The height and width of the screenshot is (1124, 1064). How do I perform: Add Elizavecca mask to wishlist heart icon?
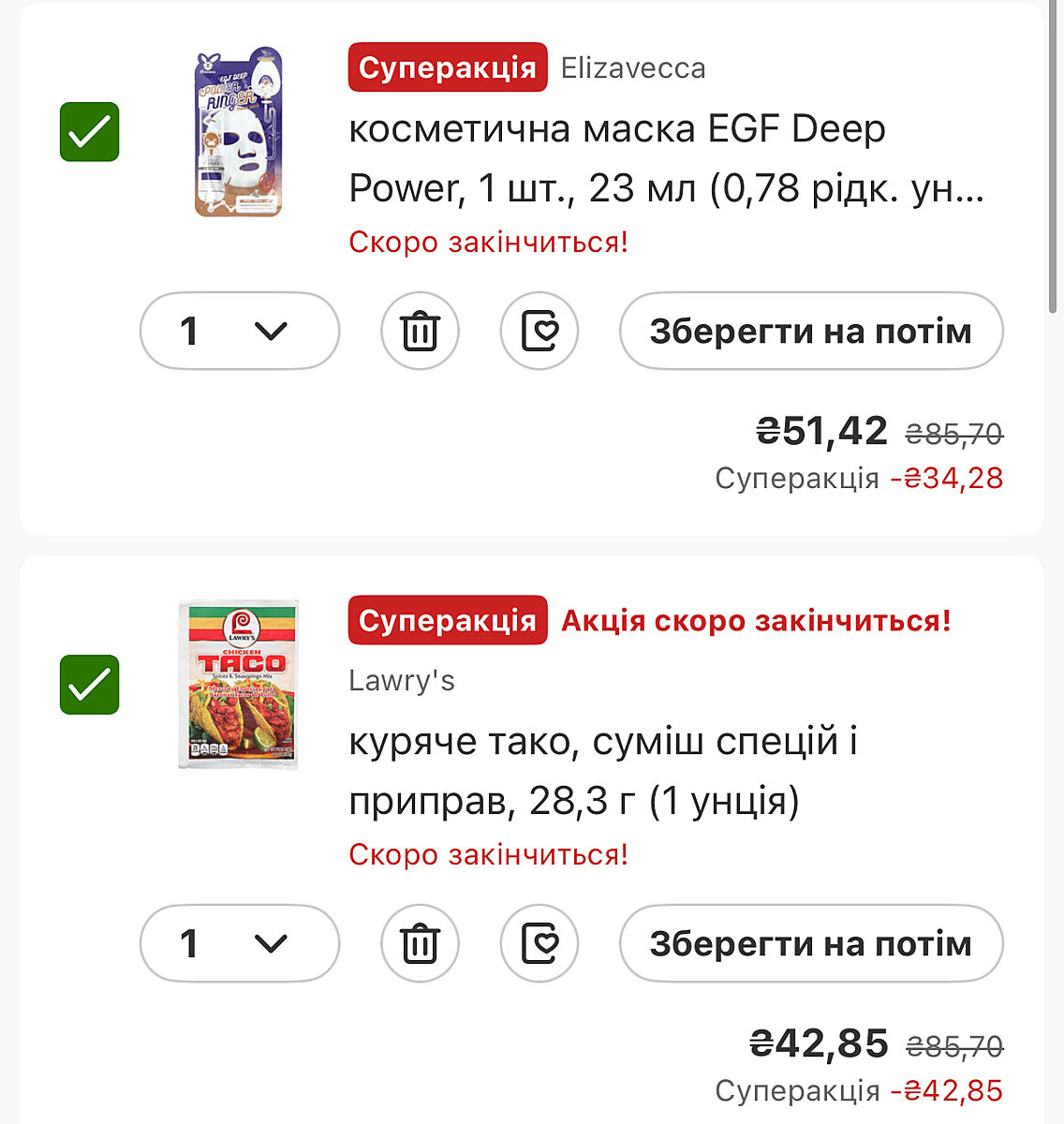pyautogui.click(x=539, y=331)
